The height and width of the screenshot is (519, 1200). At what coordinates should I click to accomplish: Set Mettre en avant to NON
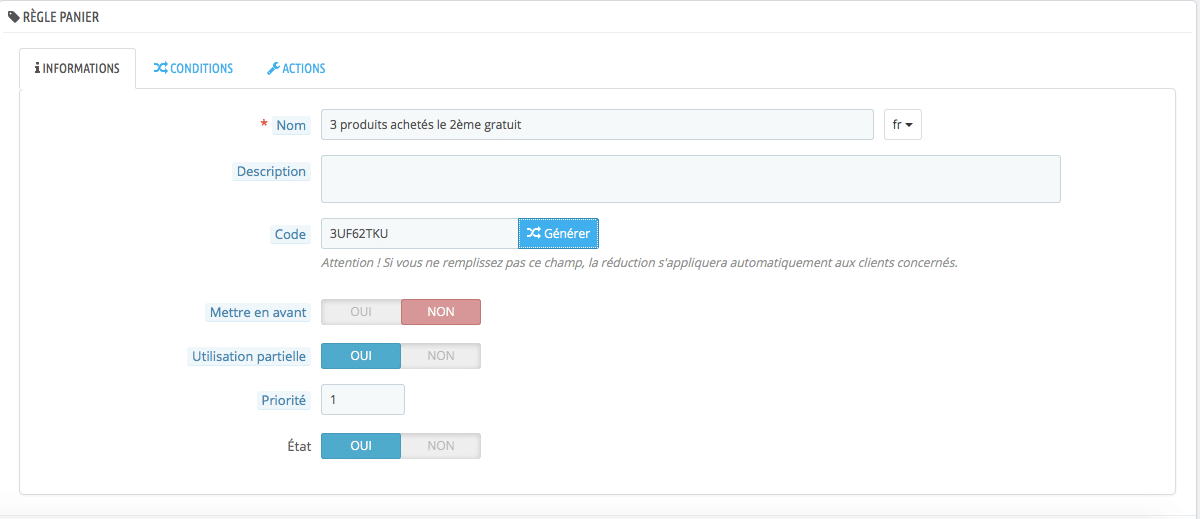[x=440, y=312]
